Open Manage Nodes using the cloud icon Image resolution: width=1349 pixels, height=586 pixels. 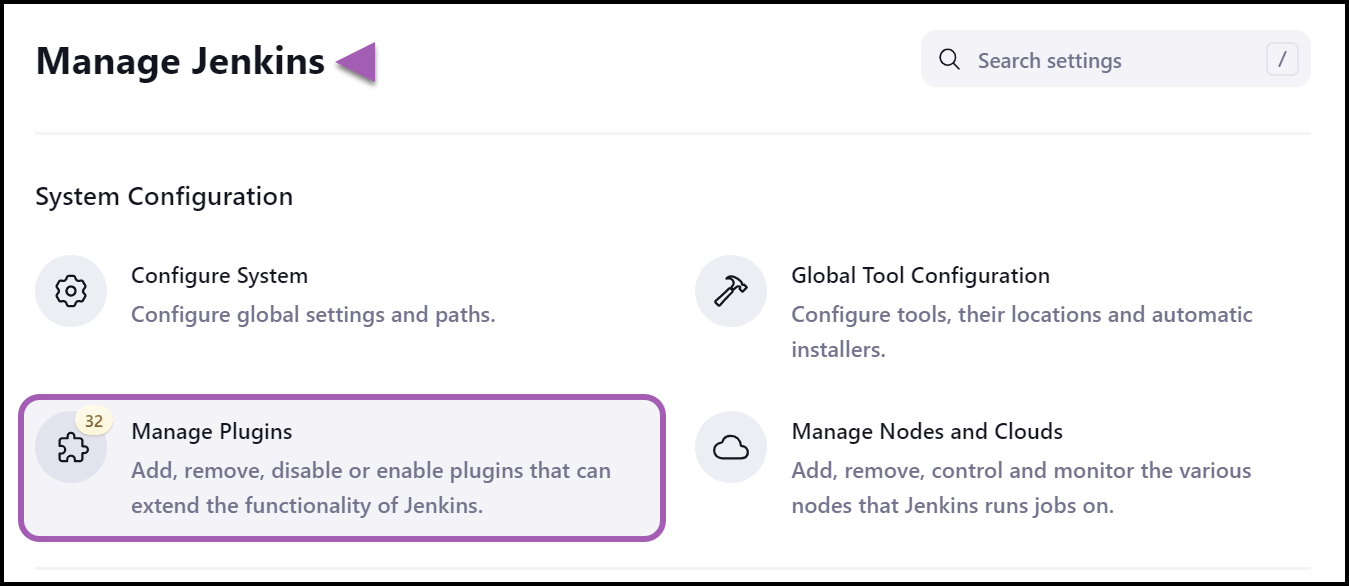(730, 447)
